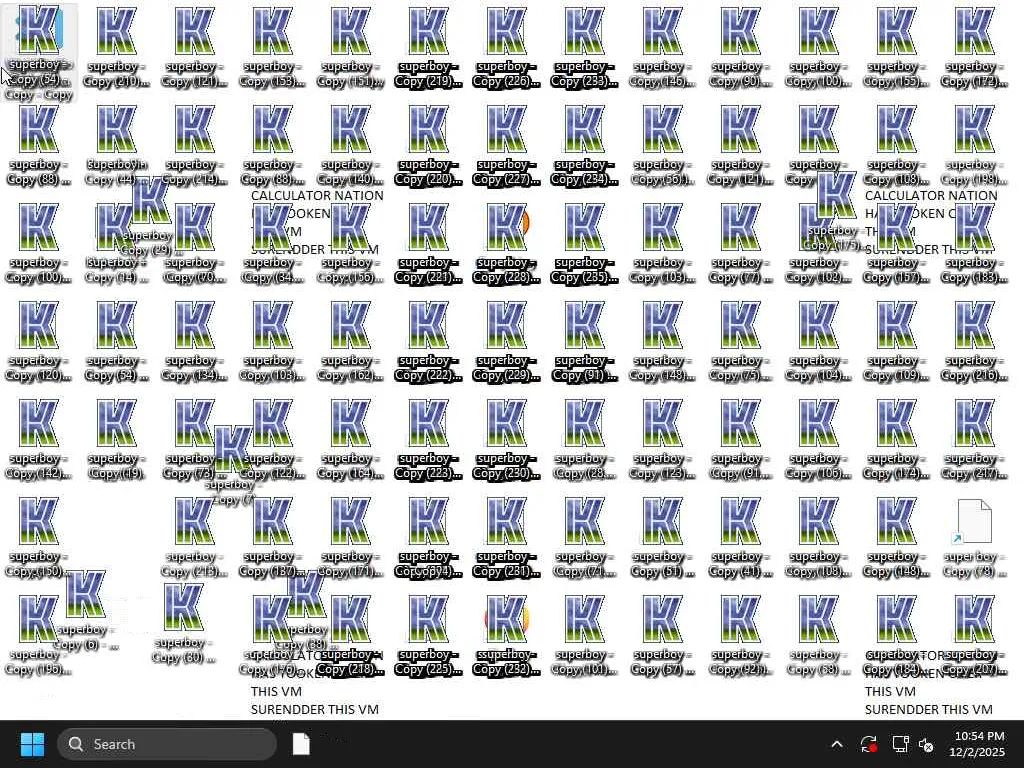Open the Windows Start menu
Image resolution: width=1024 pixels, height=768 pixels.
[x=32, y=744]
